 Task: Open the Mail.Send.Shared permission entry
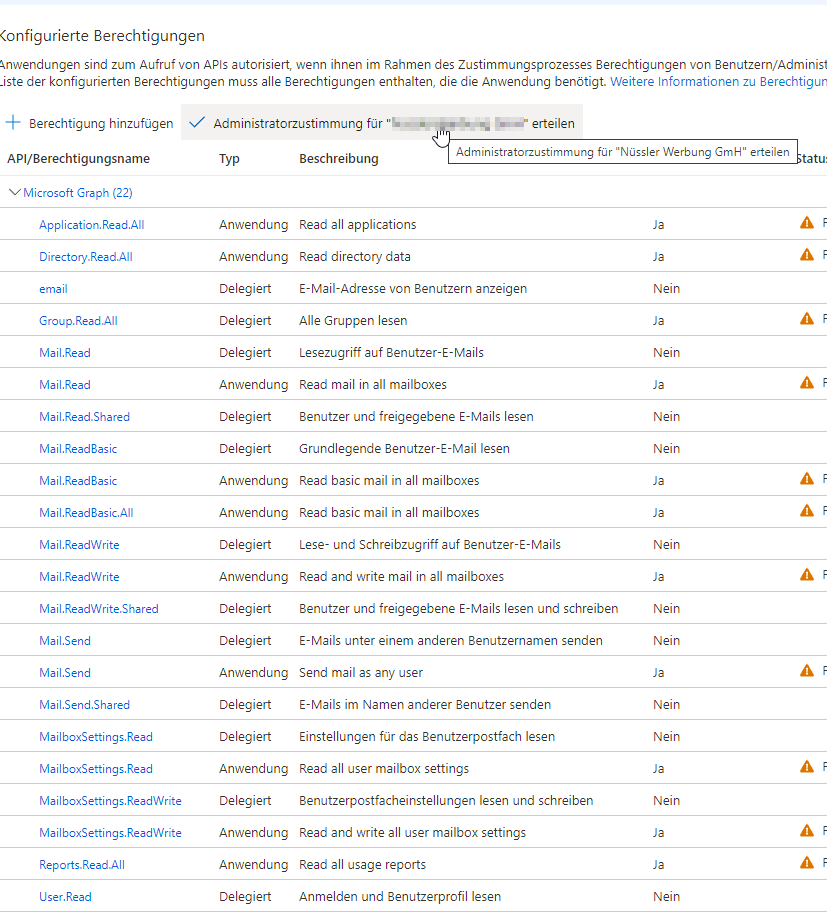(84, 705)
